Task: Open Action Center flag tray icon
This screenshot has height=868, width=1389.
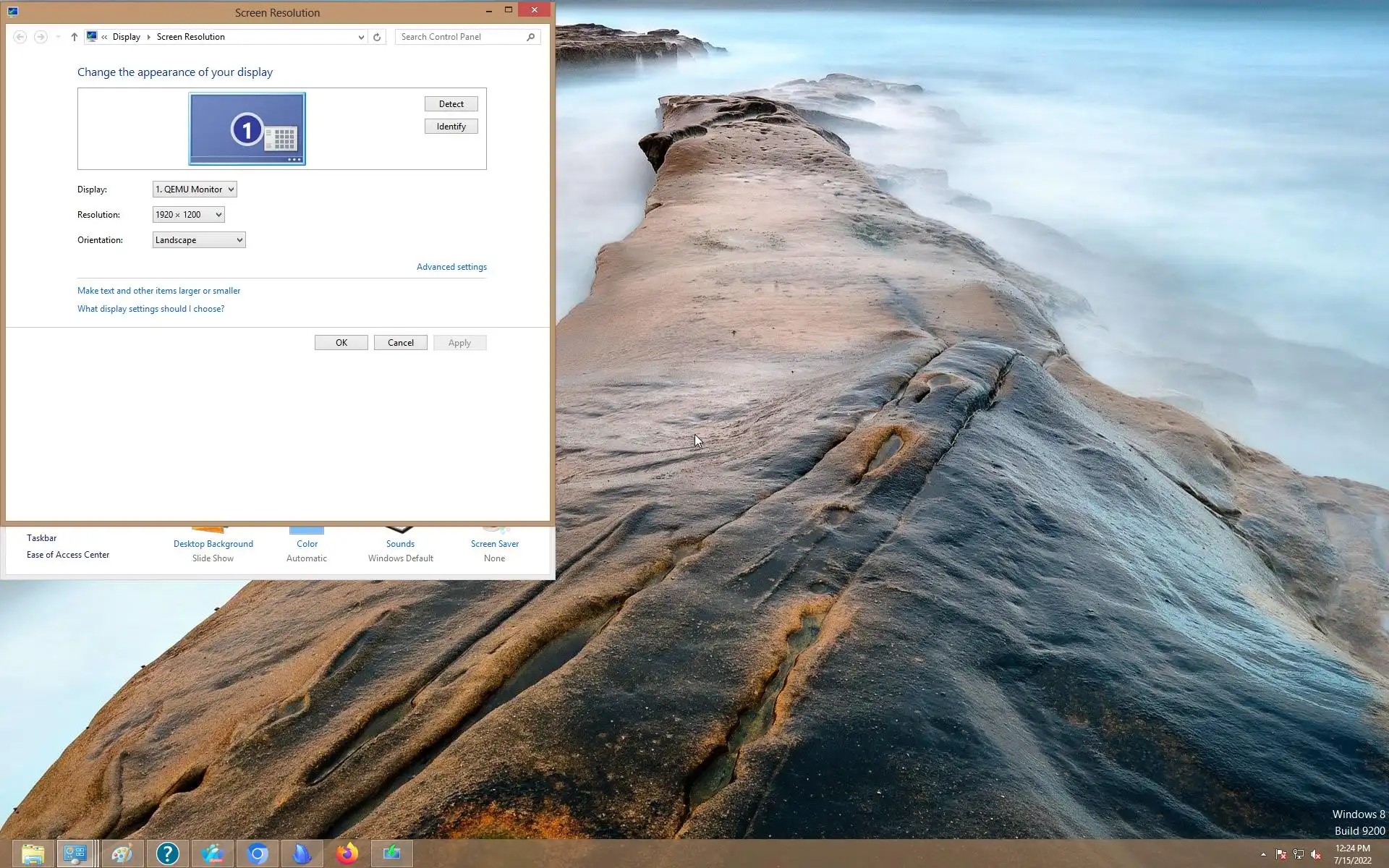Action: click(1281, 854)
